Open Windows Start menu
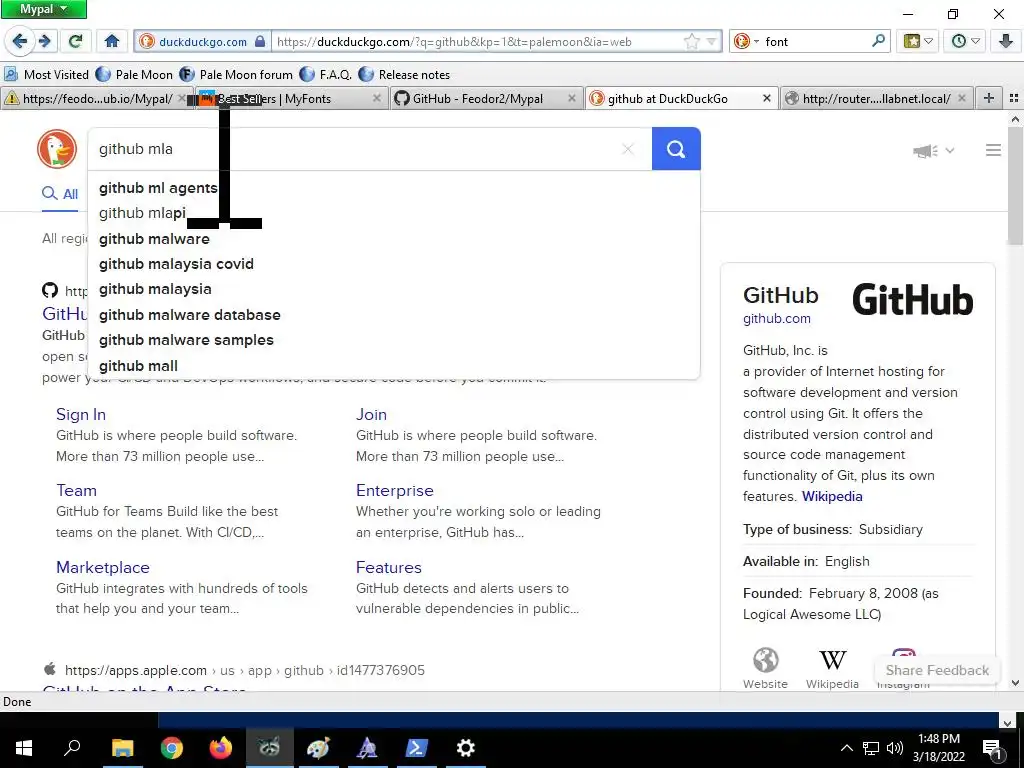 pyautogui.click(x=24, y=748)
